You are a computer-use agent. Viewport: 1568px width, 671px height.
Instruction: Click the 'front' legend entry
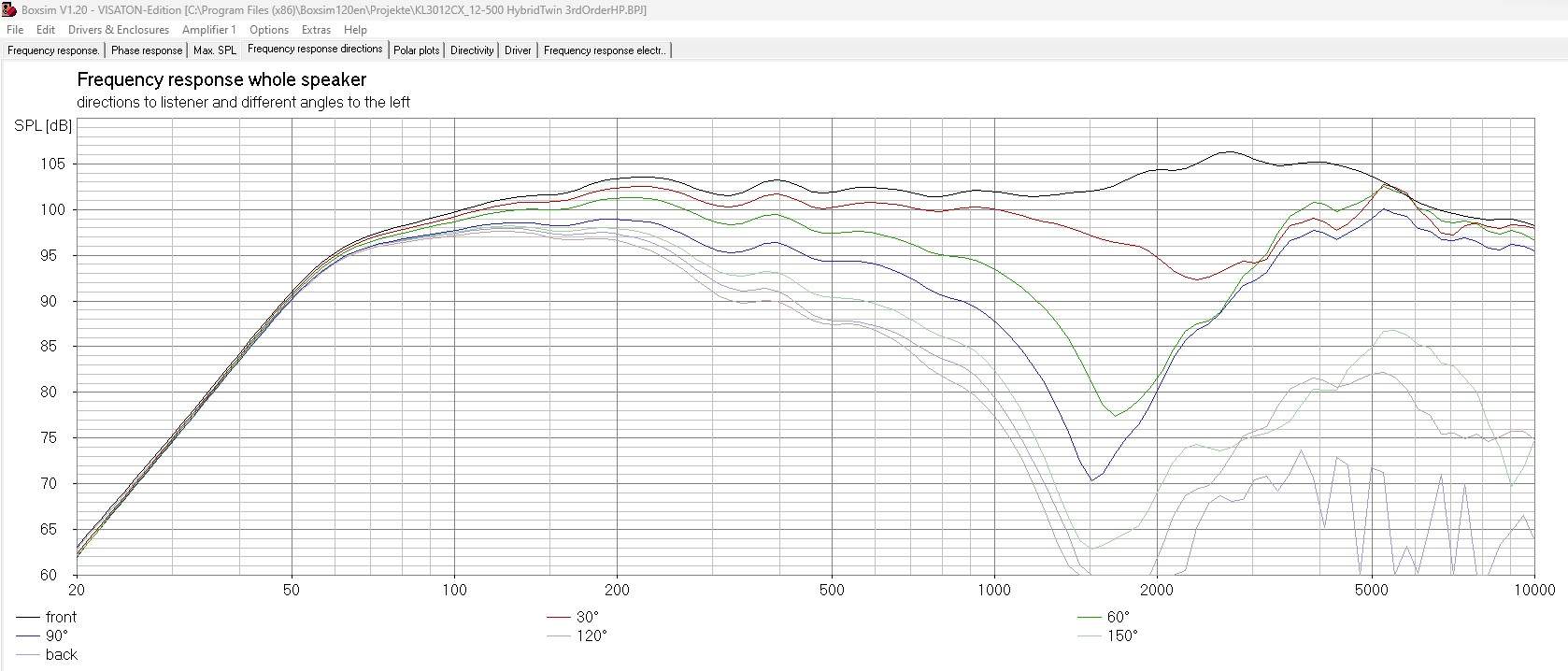(47, 617)
